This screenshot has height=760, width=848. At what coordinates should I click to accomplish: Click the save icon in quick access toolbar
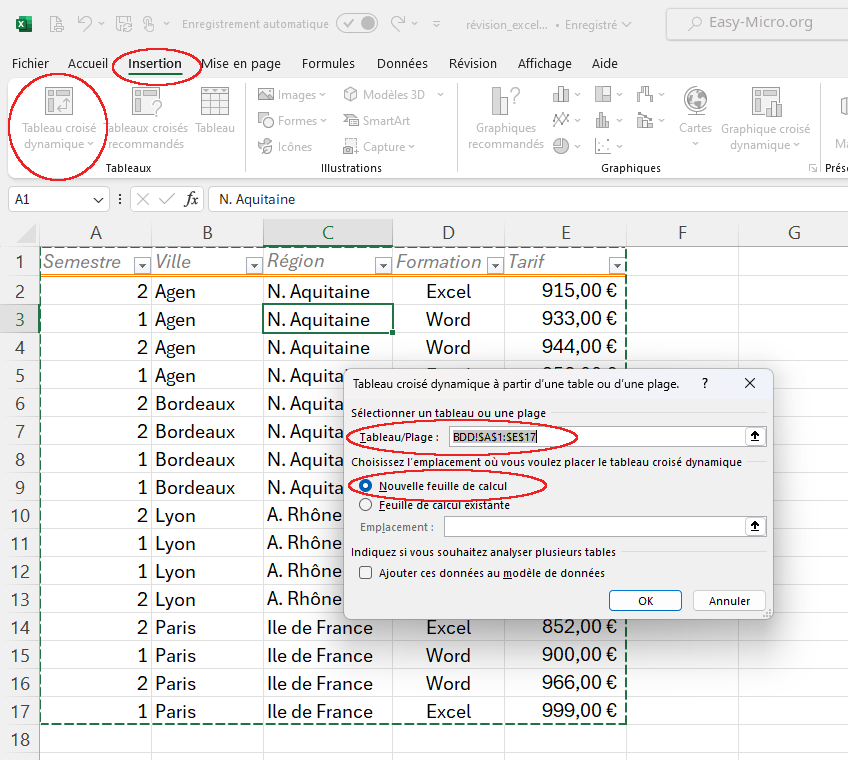click(124, 24)
